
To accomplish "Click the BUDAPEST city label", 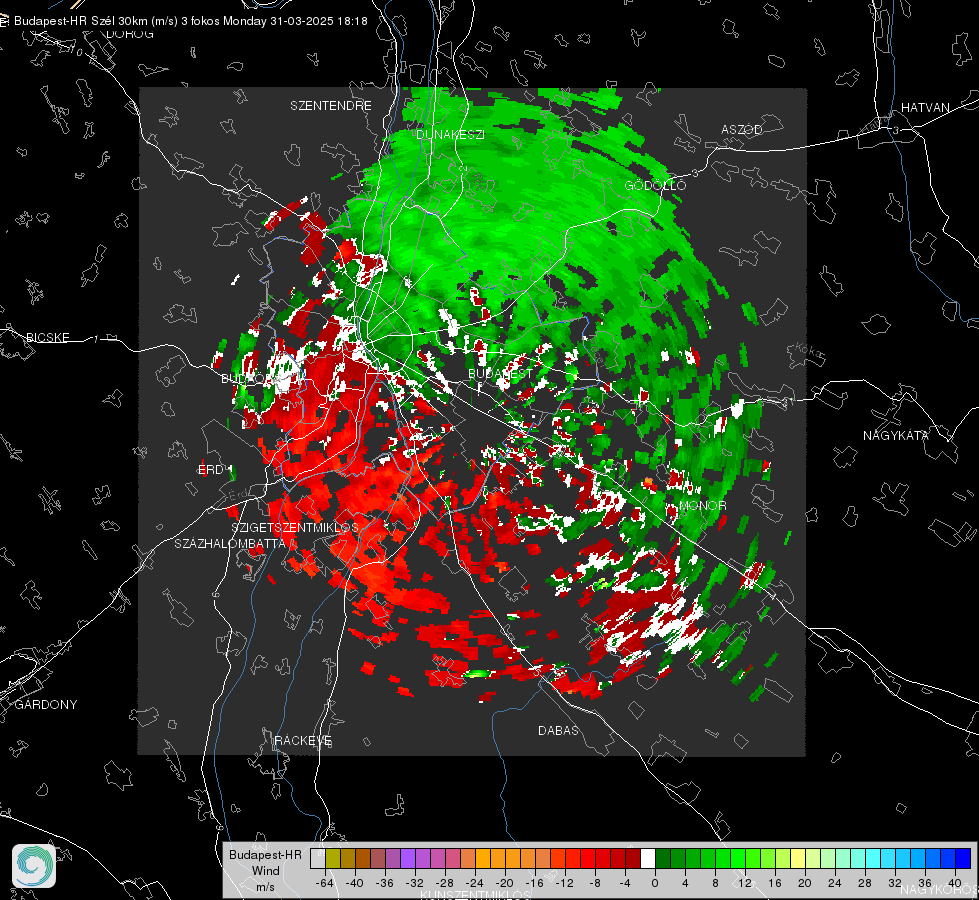I will [500, 373].
